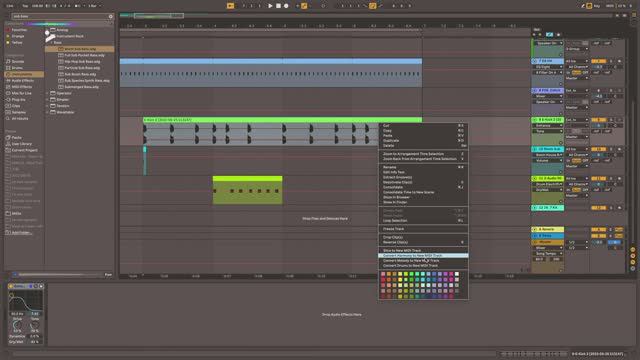Open the Sounds browser category

pos(18,62)
